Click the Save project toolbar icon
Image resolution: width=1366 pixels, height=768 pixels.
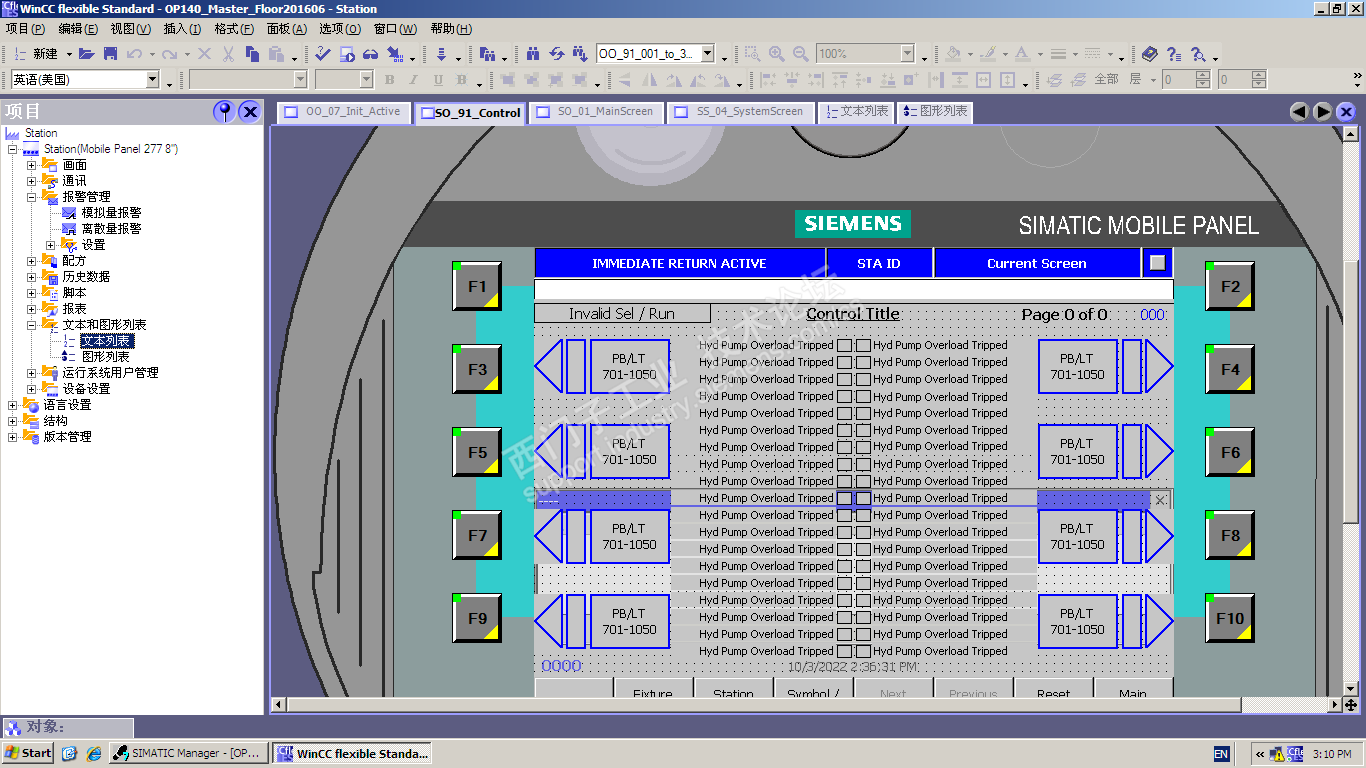[110, 54]
